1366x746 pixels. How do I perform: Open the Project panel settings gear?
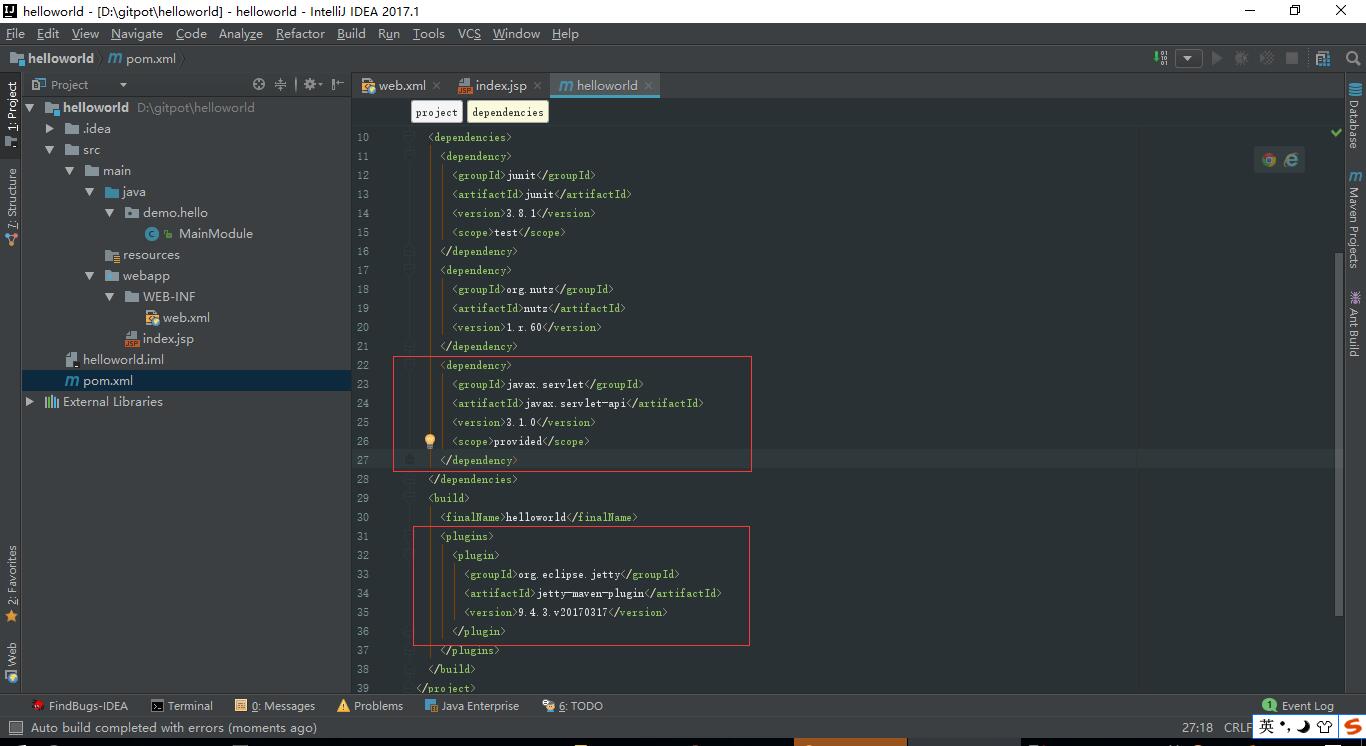tap(310, 85)
